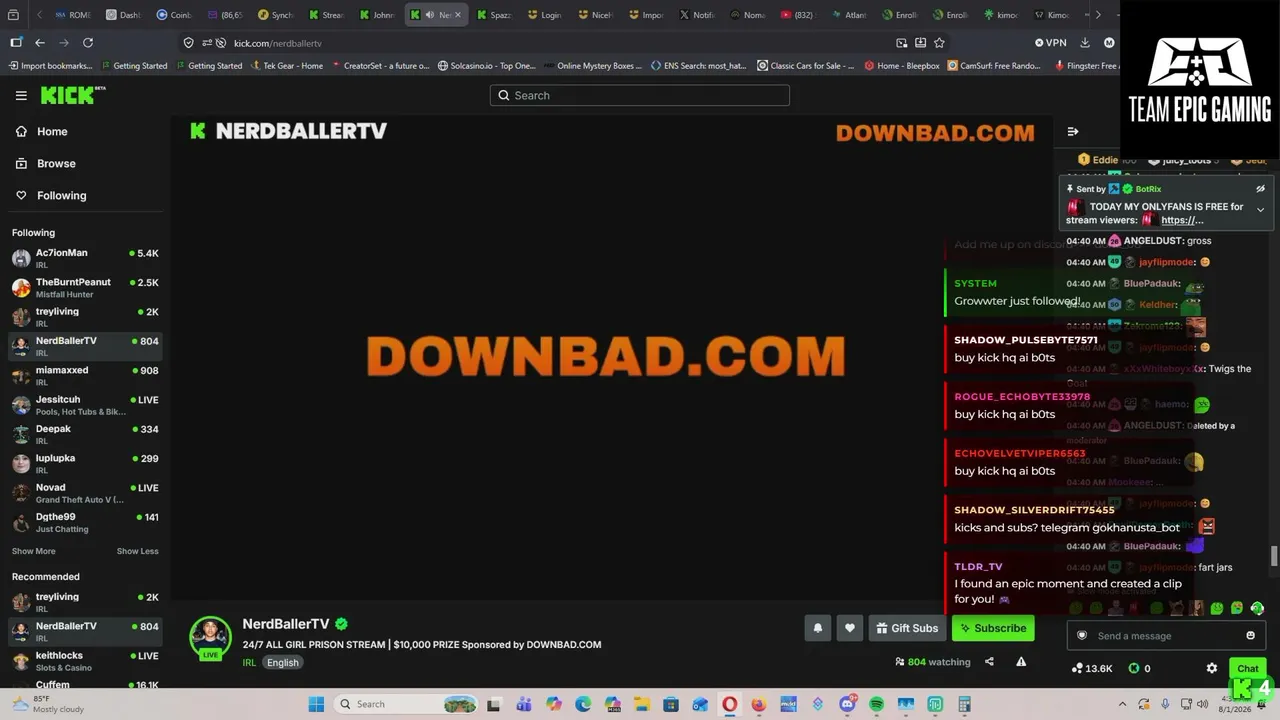The height and width of the screenshot is (720, 1280).
Task: Click the Windows taskbar Search box
Action: (405, 704)
